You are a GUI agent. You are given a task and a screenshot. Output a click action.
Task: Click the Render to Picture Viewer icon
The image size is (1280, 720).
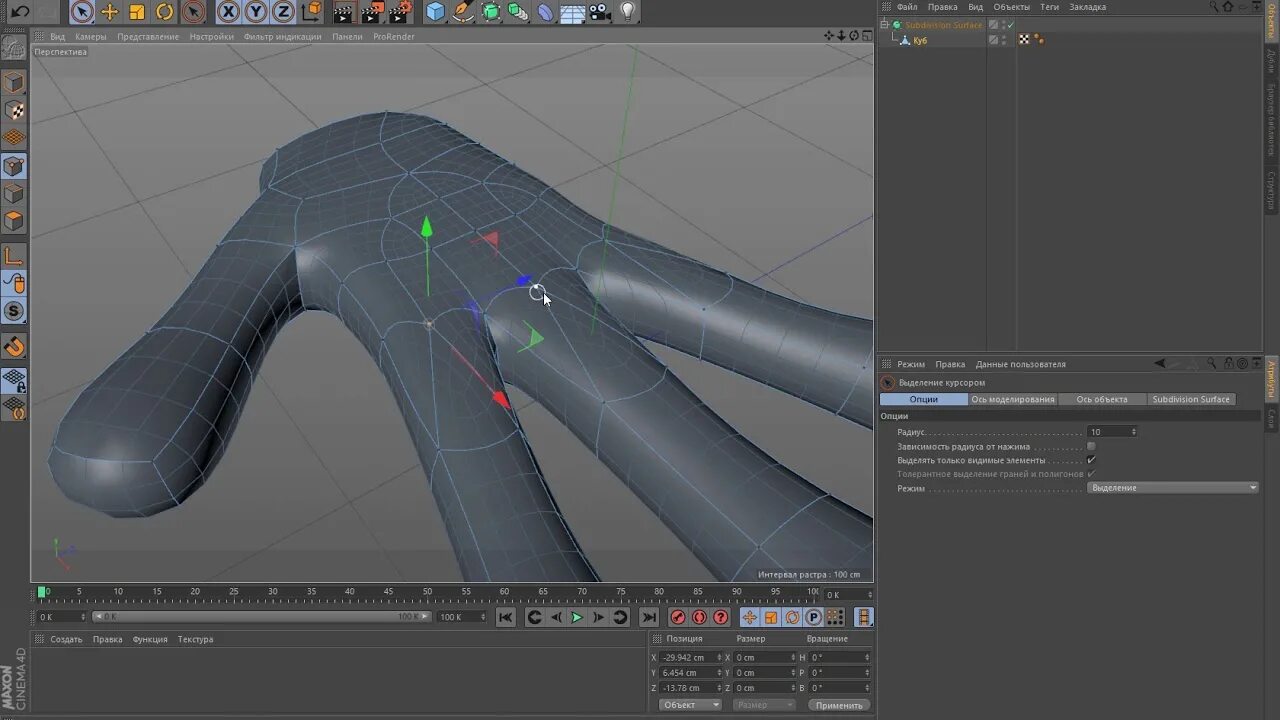pyautogui.click(x=371, y=12)
